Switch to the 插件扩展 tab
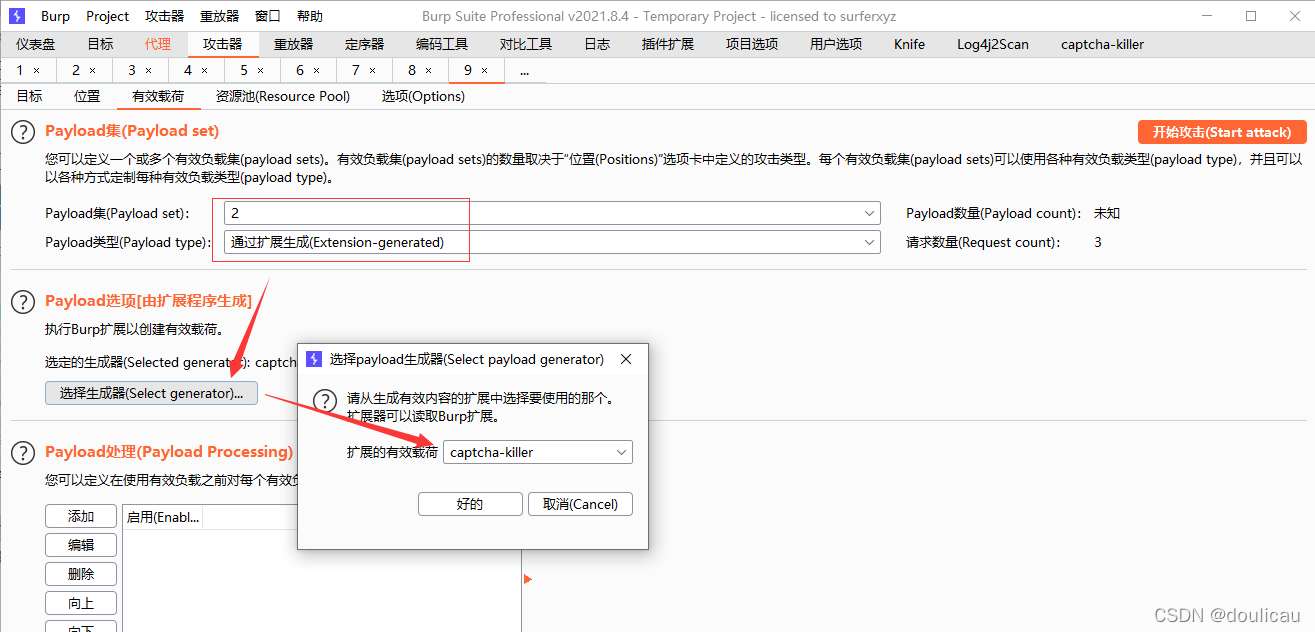 [x=668, y=44]
